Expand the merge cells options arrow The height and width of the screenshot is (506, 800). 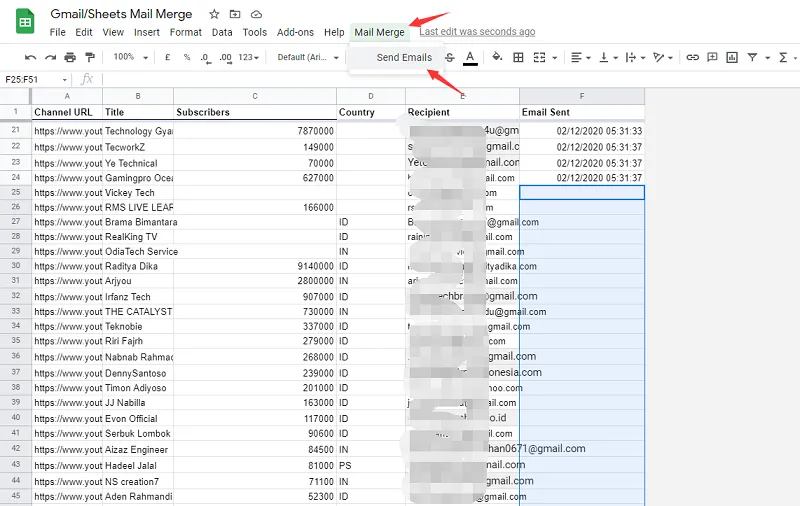(555, 58)
